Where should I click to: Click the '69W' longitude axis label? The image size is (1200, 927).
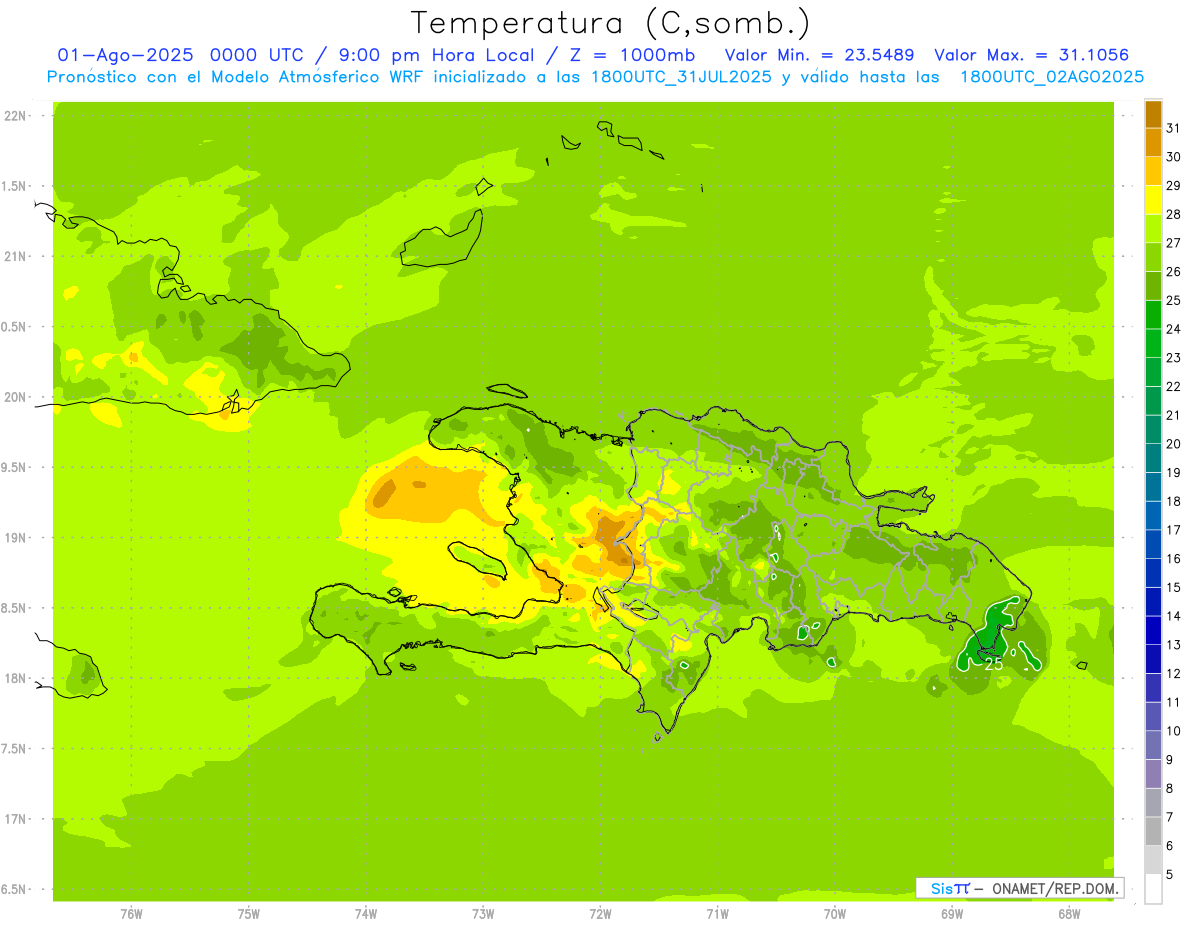pos(952,914)
